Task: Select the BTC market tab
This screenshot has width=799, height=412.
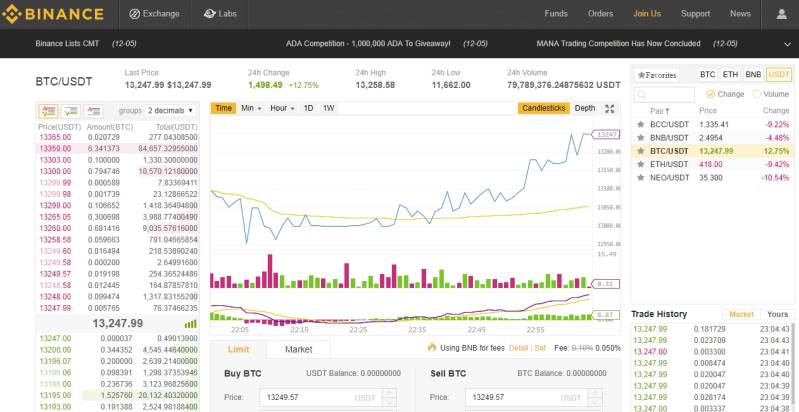Action: pyautogui.click(x=707, y=75)
